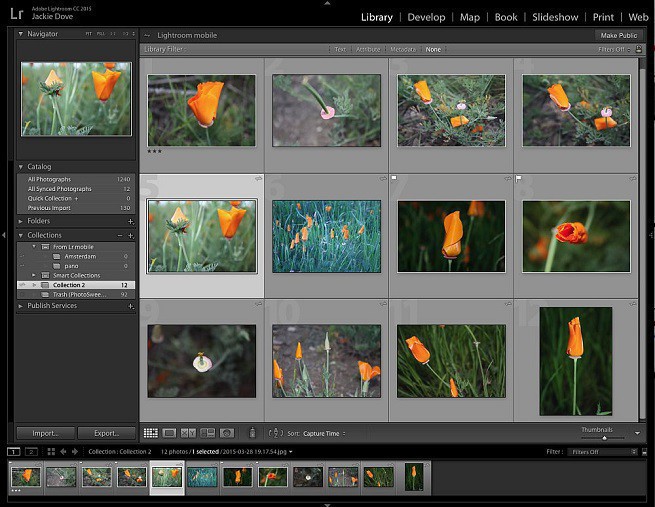This screenshot has height=507, width=655.
Task: Click the Import button
Action: (45, 433)
